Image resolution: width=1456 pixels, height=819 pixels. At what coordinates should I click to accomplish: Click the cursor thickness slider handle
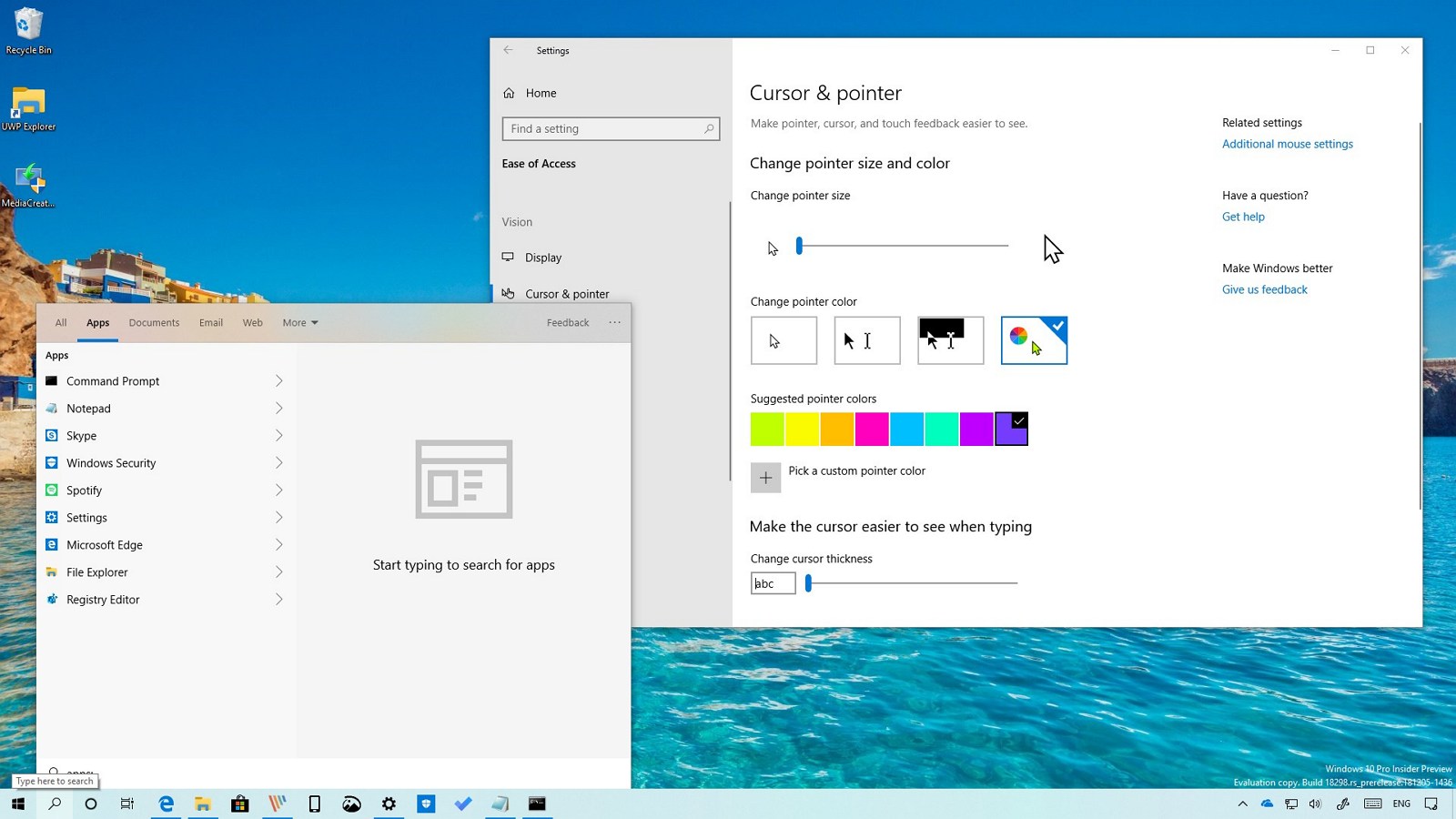(808, 583)
